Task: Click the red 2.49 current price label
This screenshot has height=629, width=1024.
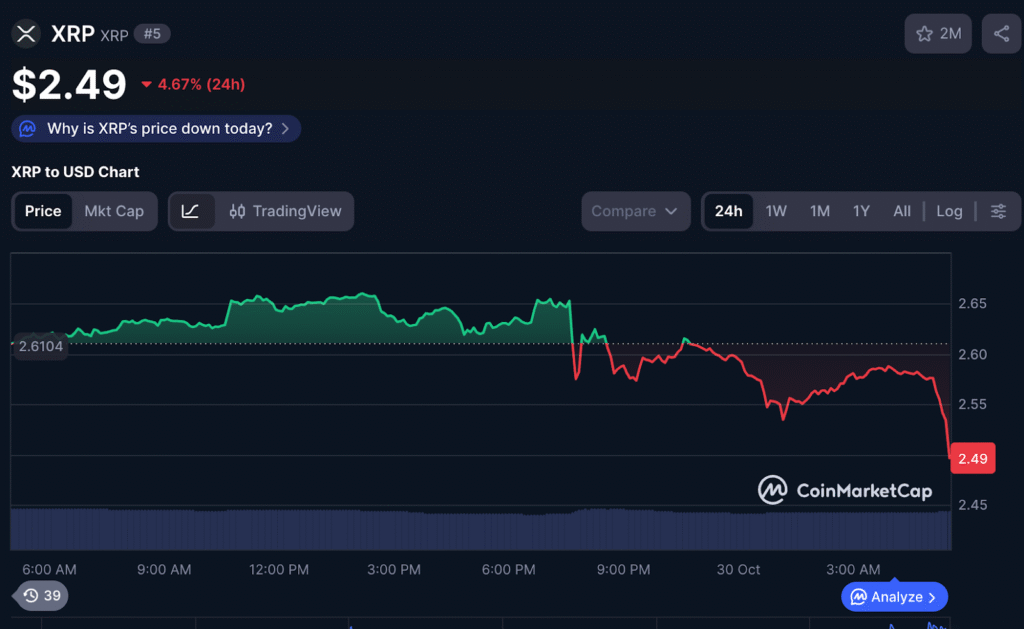Action: pos(972,459)
